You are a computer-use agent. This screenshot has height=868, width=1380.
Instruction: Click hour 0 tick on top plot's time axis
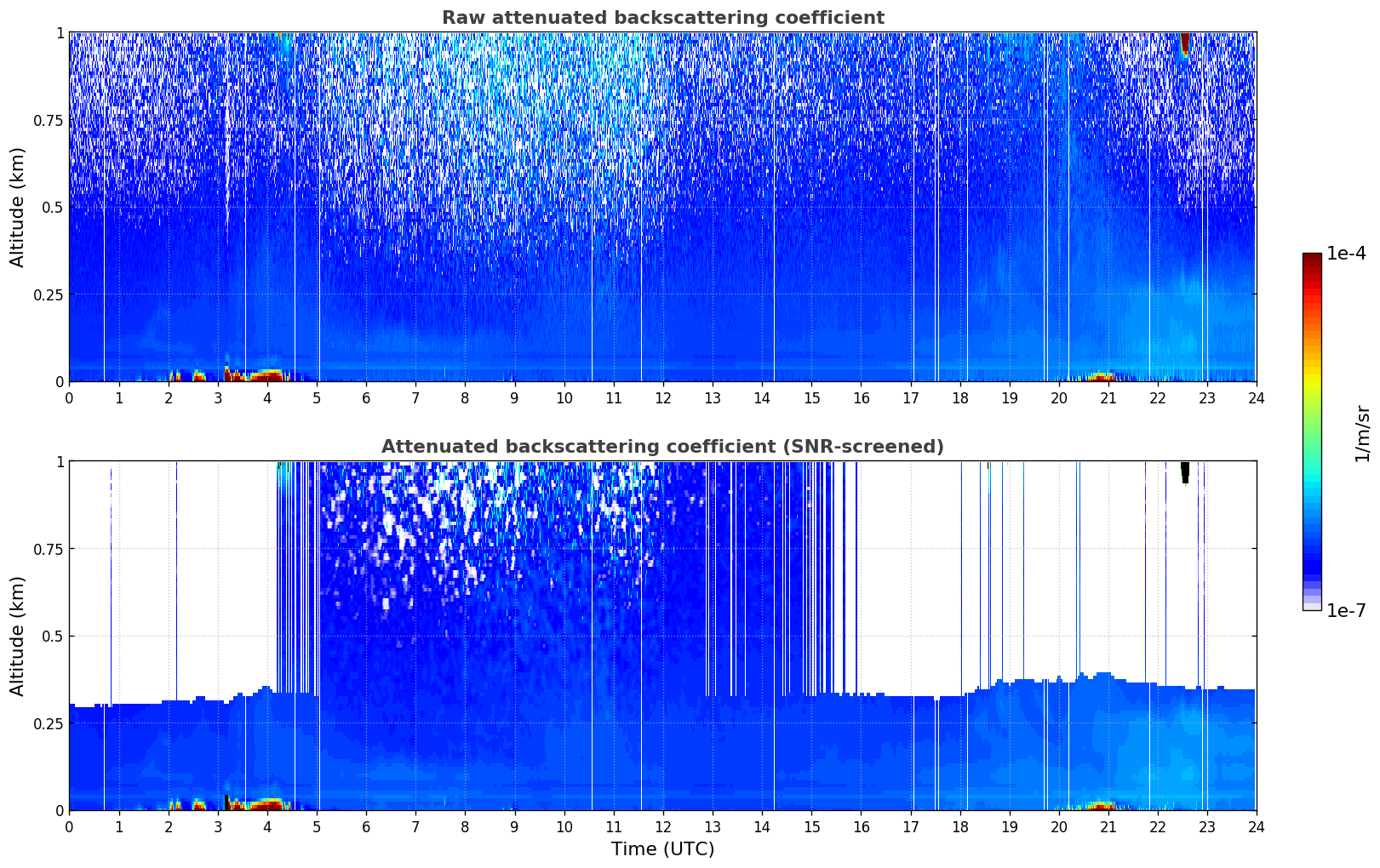pos(70,397)
